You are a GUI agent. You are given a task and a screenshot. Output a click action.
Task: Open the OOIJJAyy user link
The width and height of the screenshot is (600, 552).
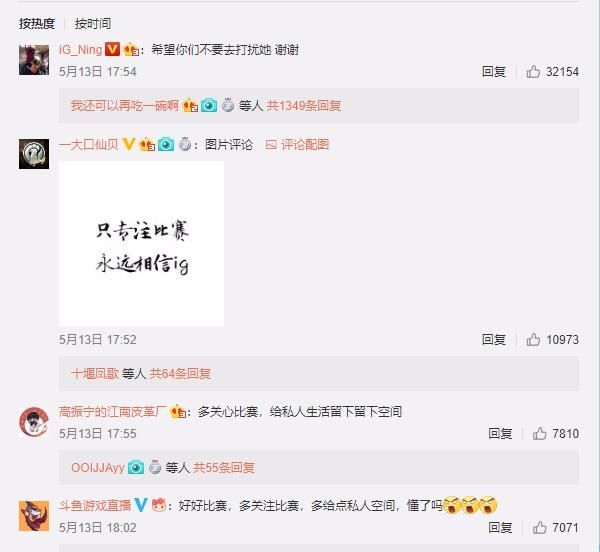point(98,467)
